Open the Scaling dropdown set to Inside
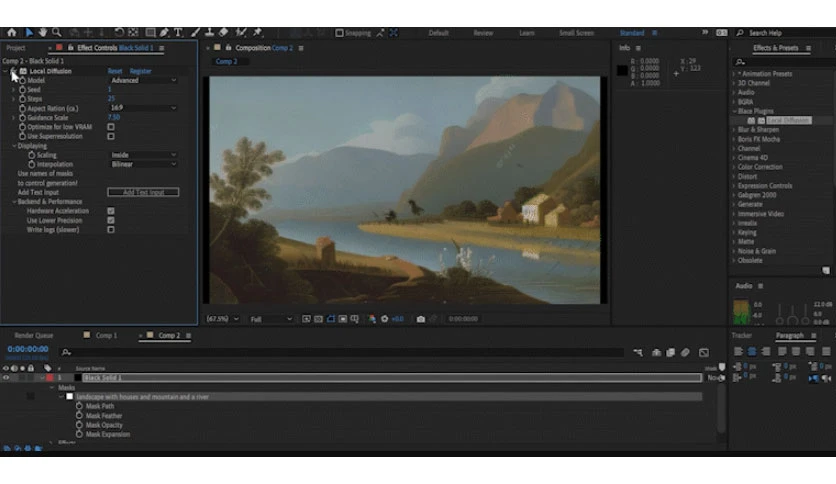This screenshot has height=484, width=836. click(143, 155)
